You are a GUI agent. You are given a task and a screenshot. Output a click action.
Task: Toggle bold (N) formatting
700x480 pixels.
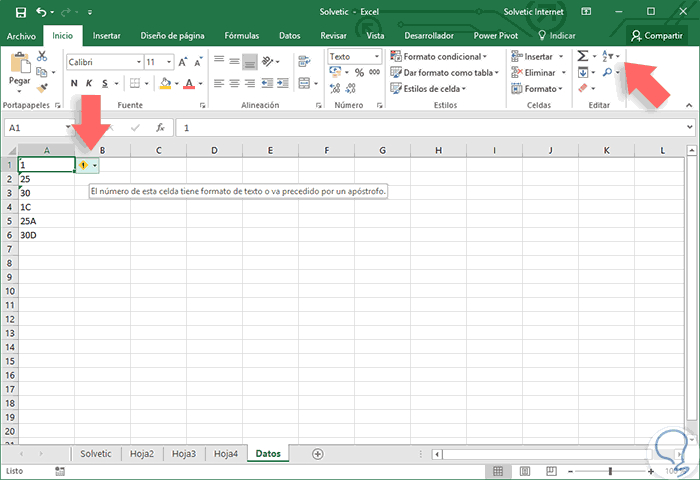pos(74,83)
